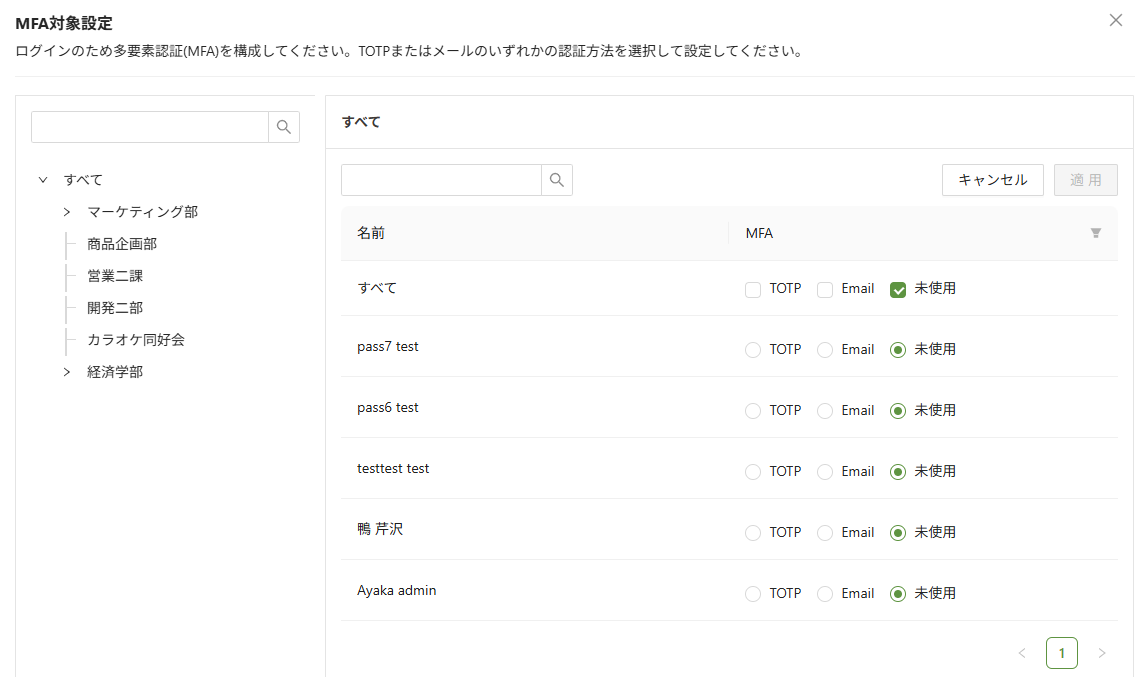The height and width of the screenshot is (677, 1135).
Task: Select カラオケ同好会 in the department tree
Action: click(x=136, y=340)
